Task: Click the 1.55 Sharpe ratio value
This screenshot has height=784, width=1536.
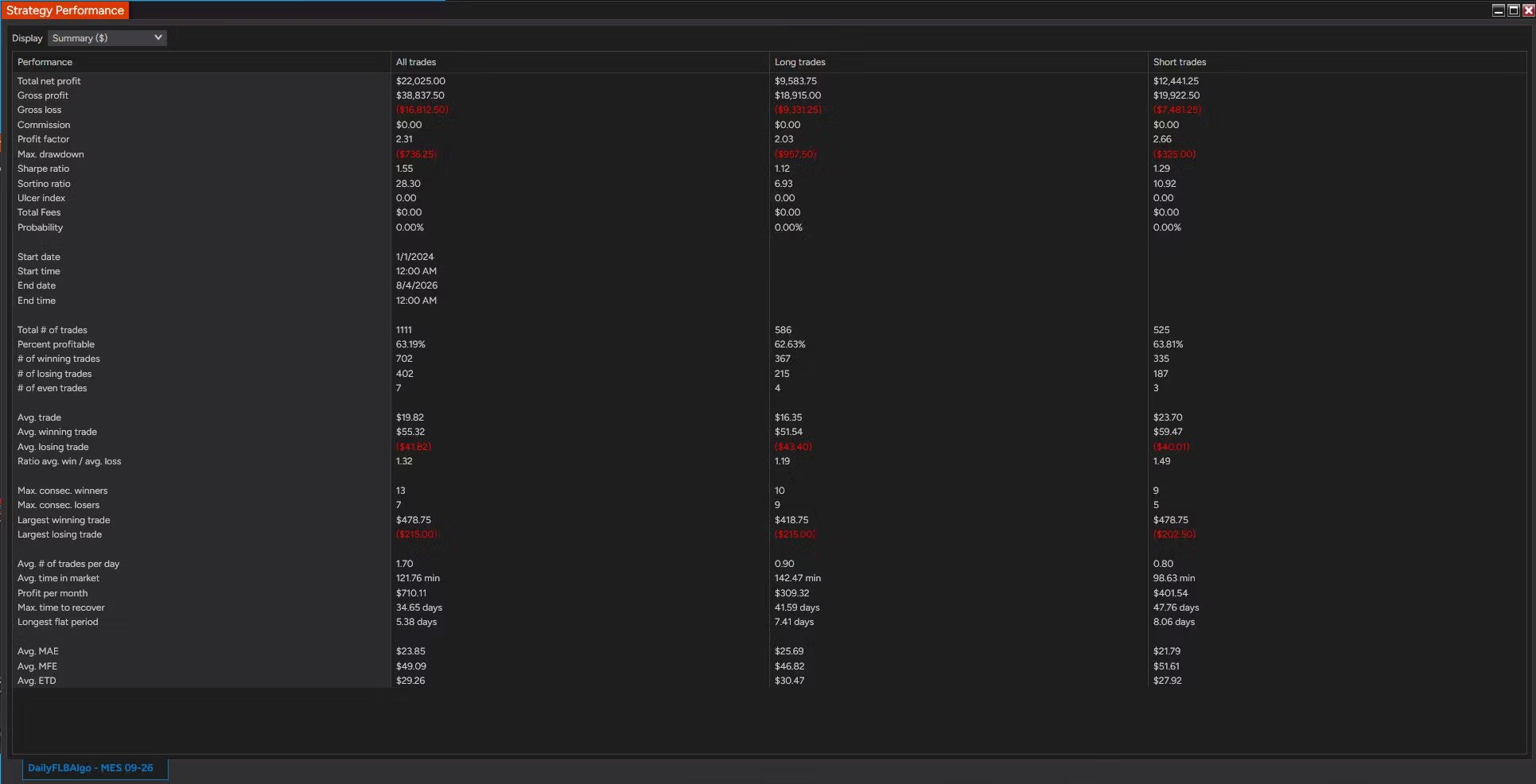Action: [405, 169]
